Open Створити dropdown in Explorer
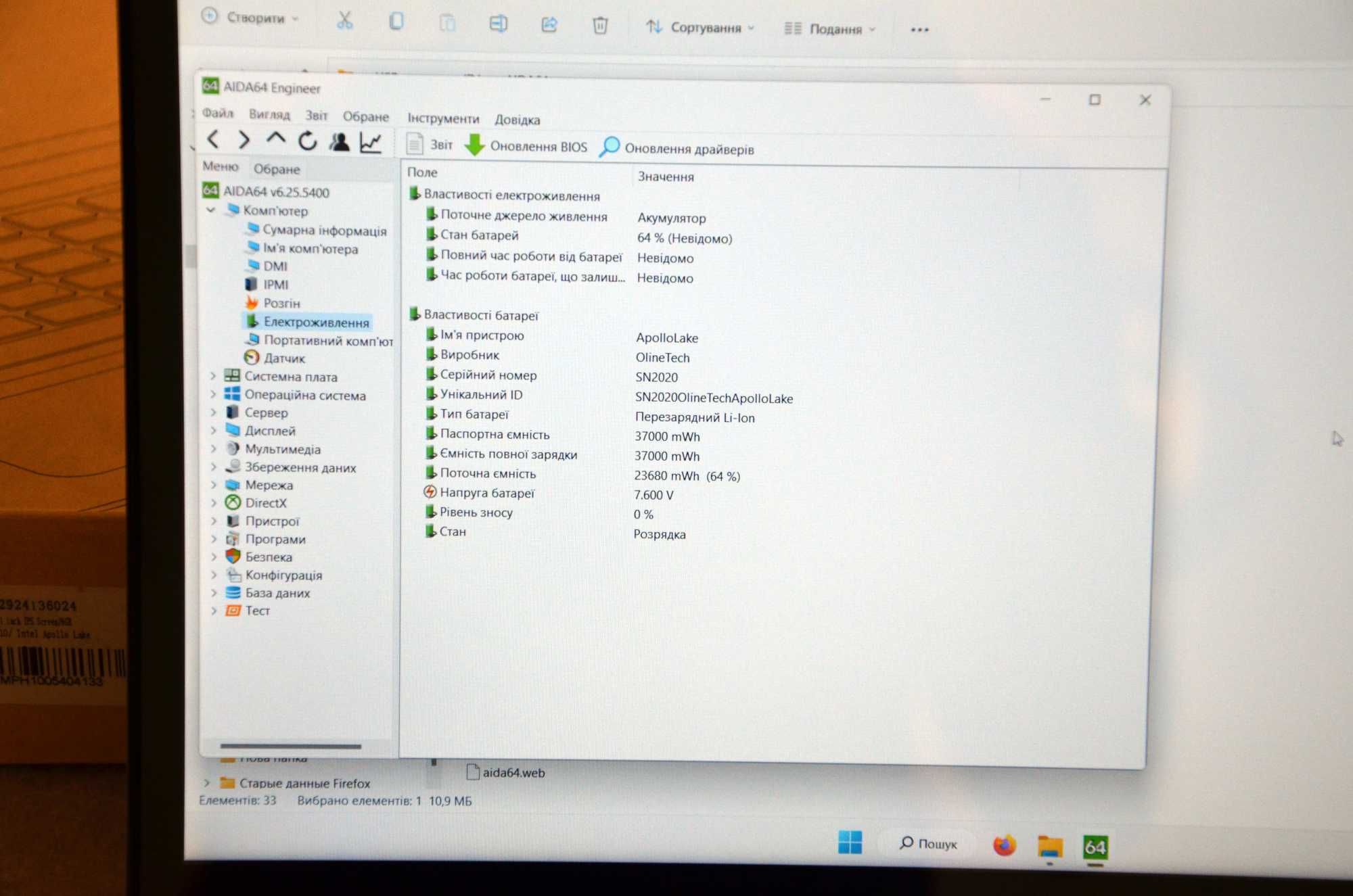The image size is (1353, 896). click(x=250, y=18)
